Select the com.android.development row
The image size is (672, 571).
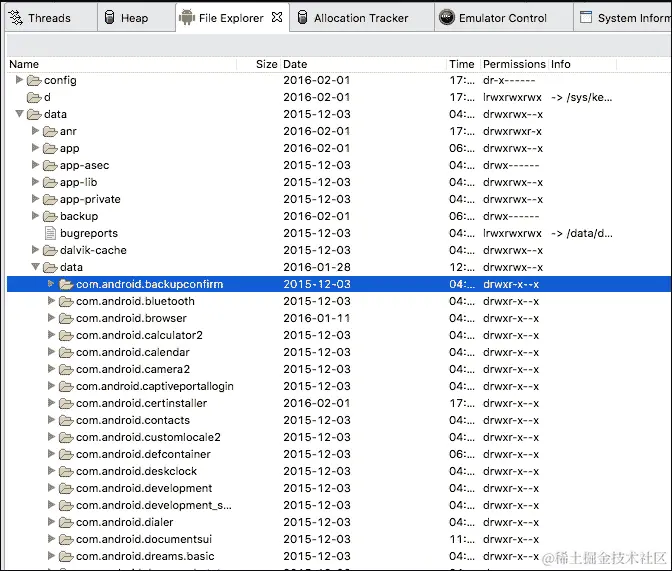tap(339, 488)
